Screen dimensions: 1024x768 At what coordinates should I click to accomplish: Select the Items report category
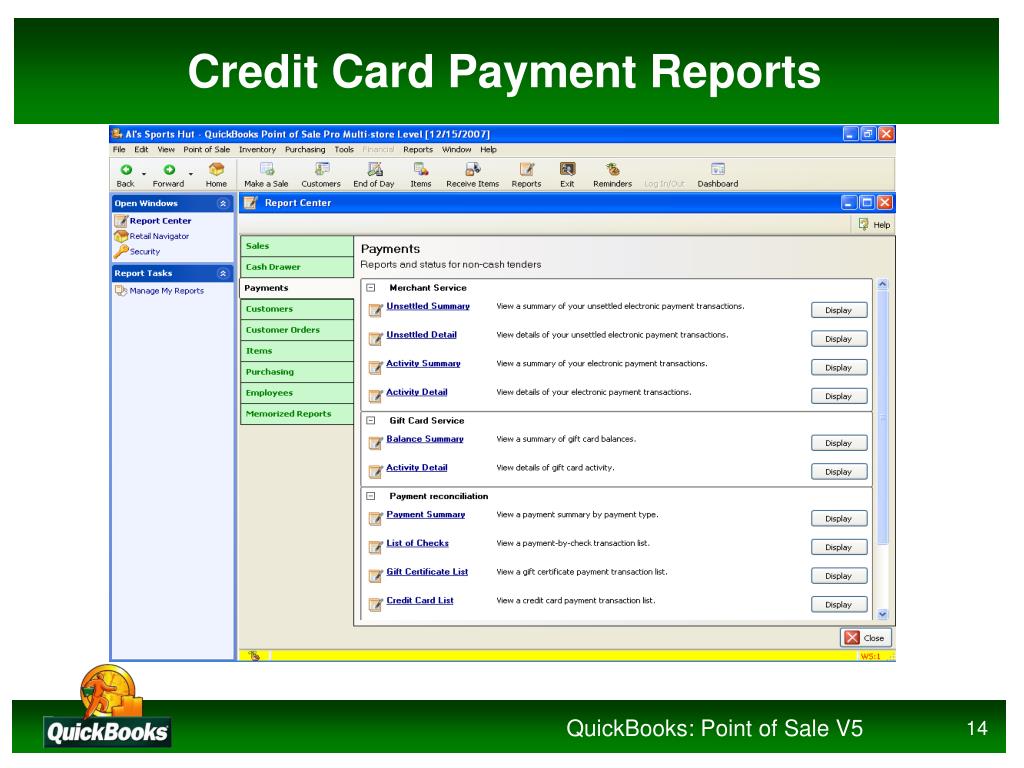pyautogui.click(x=297, y=351)
